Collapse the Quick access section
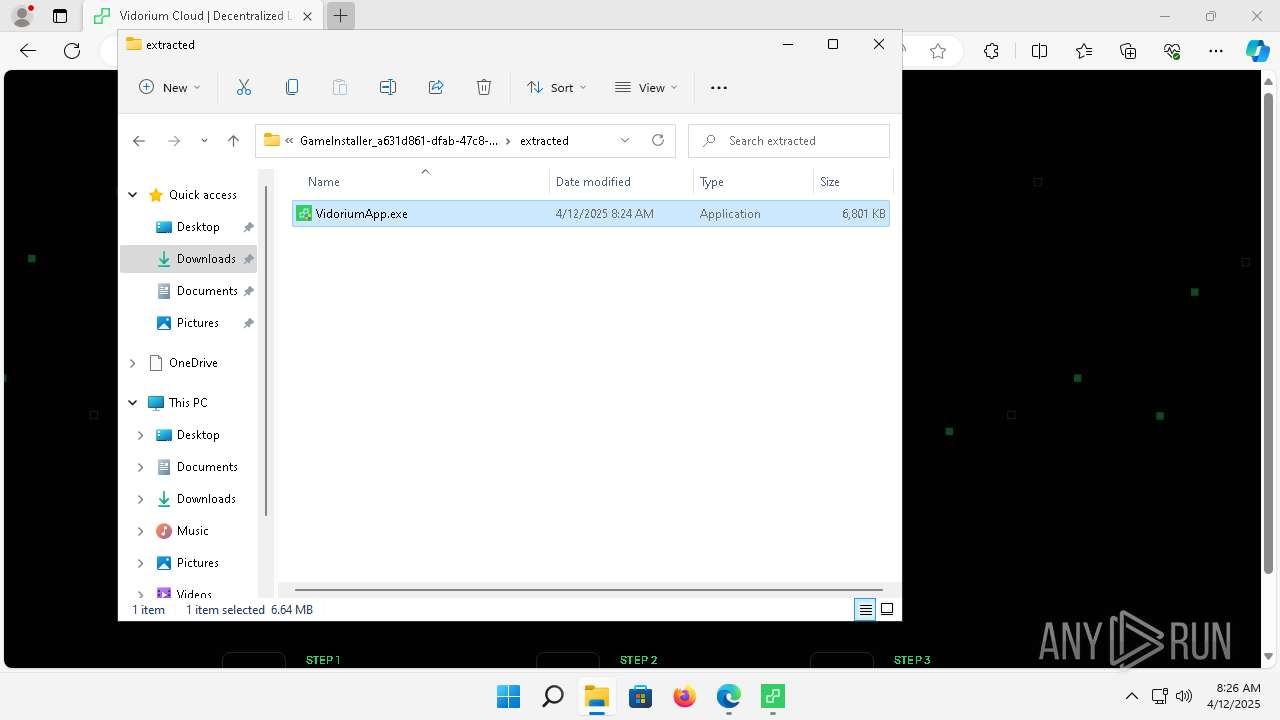 tap(132, 195)
